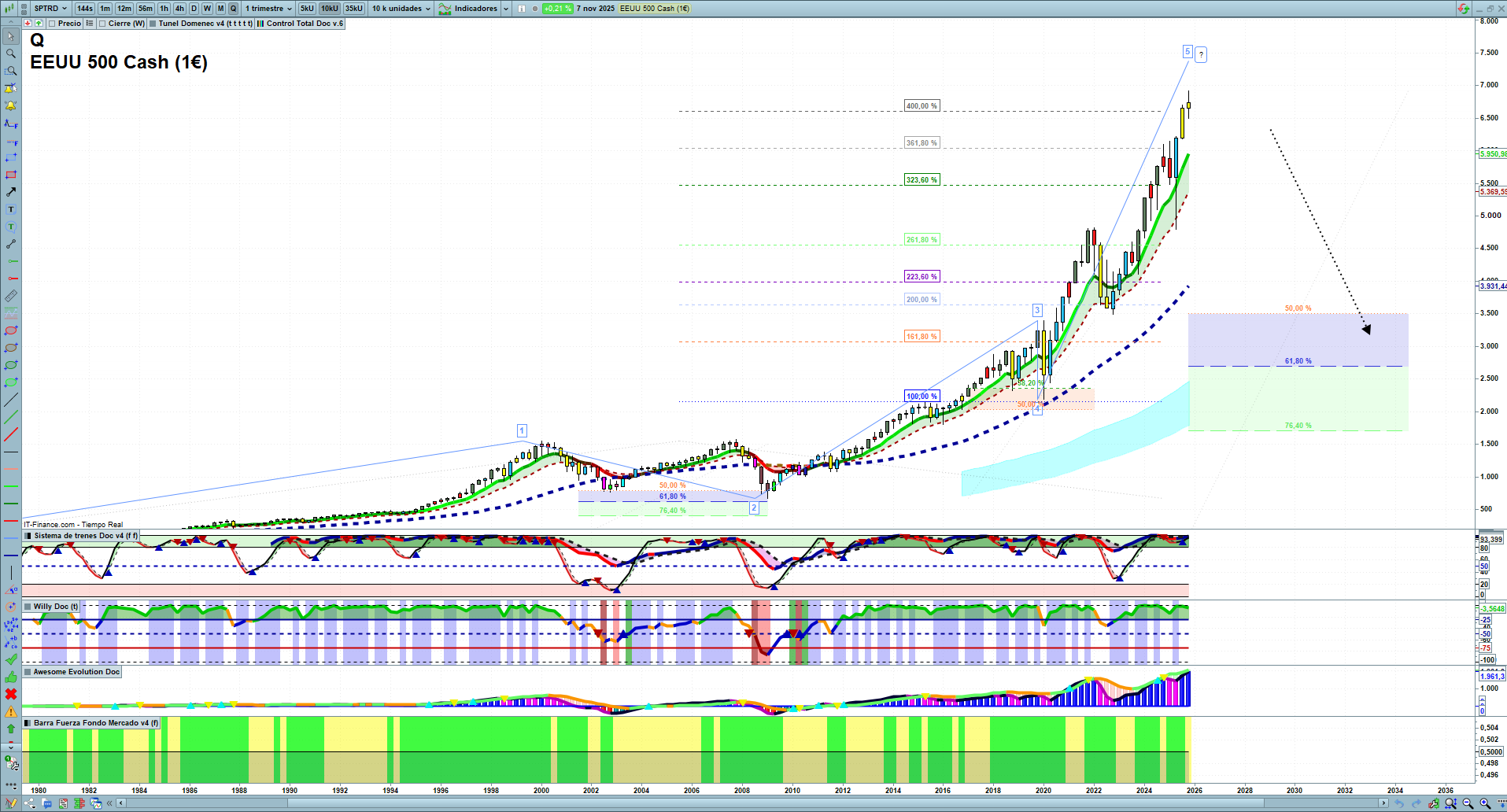
Task: Toggle the Cierre (W) checkbox
Action: pyautogui.click(x=102, y=24)
